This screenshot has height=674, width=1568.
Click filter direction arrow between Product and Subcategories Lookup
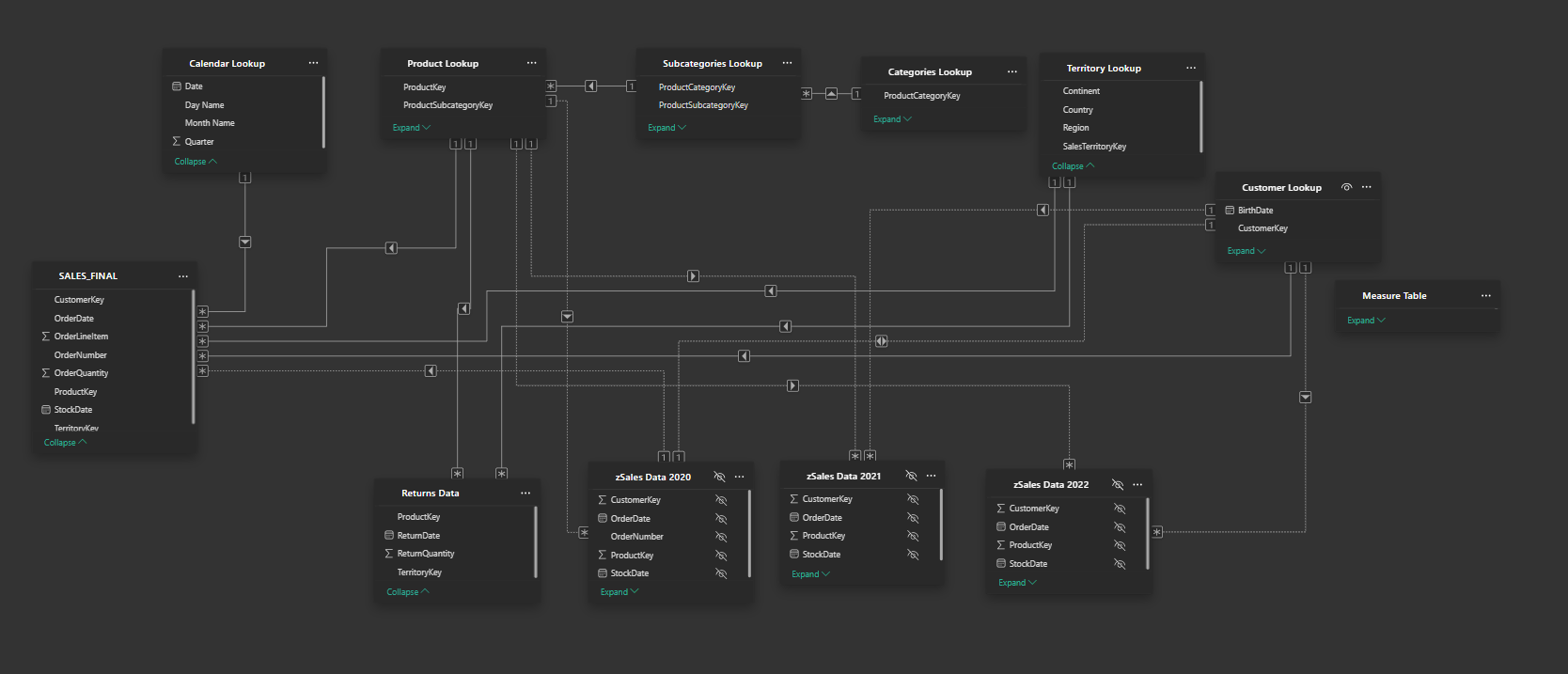(590, 86)
